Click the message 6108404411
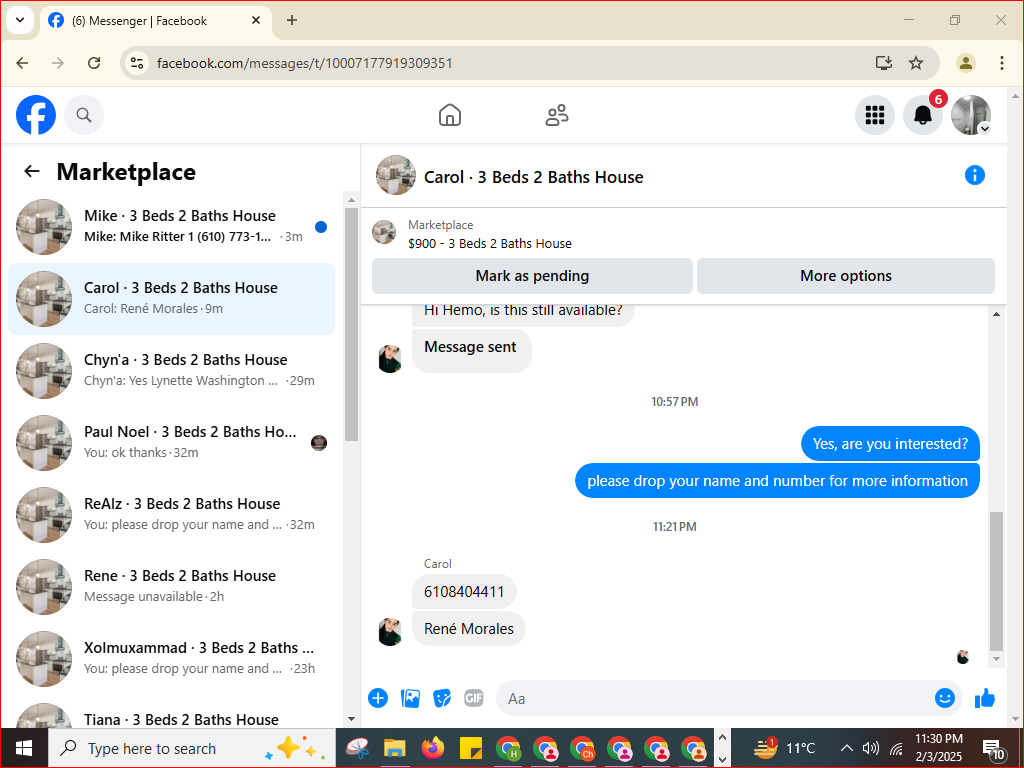1024x768 pixels. 464,592
